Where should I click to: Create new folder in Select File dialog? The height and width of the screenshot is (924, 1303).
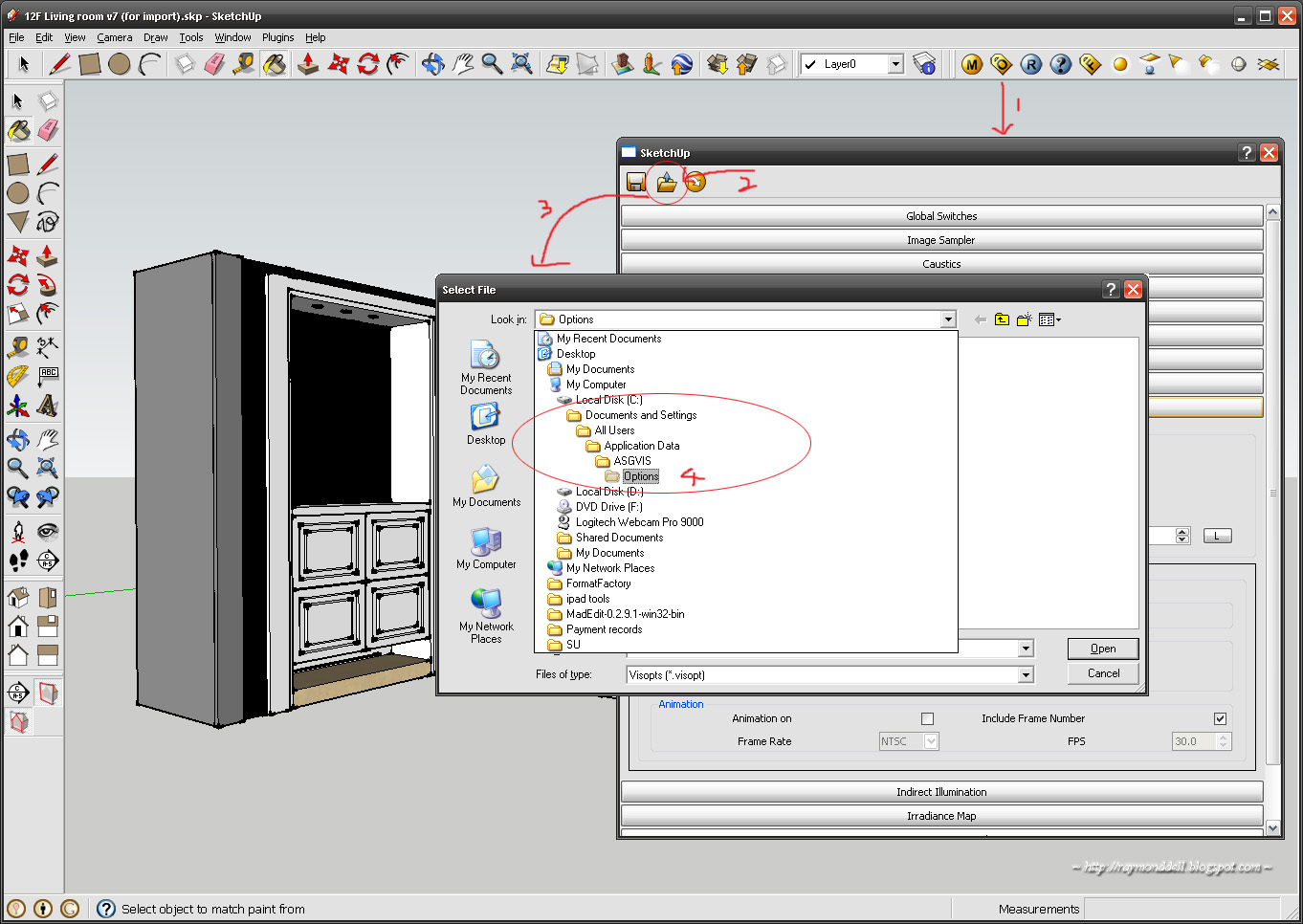1024,319
